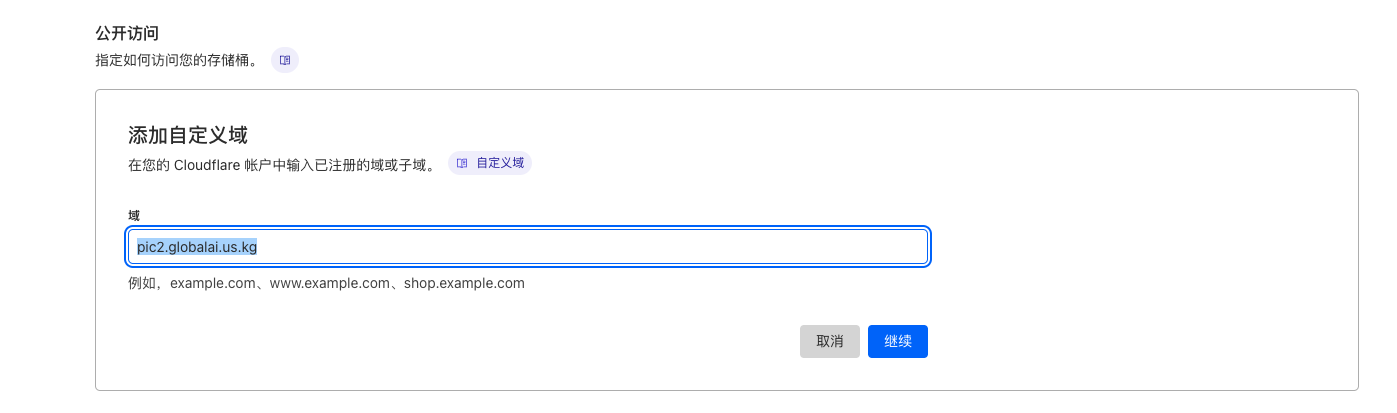Click the highlighted pic2.globalai.us.kg text
This screenshot has width=1397, height=413.
click(197, 247)
